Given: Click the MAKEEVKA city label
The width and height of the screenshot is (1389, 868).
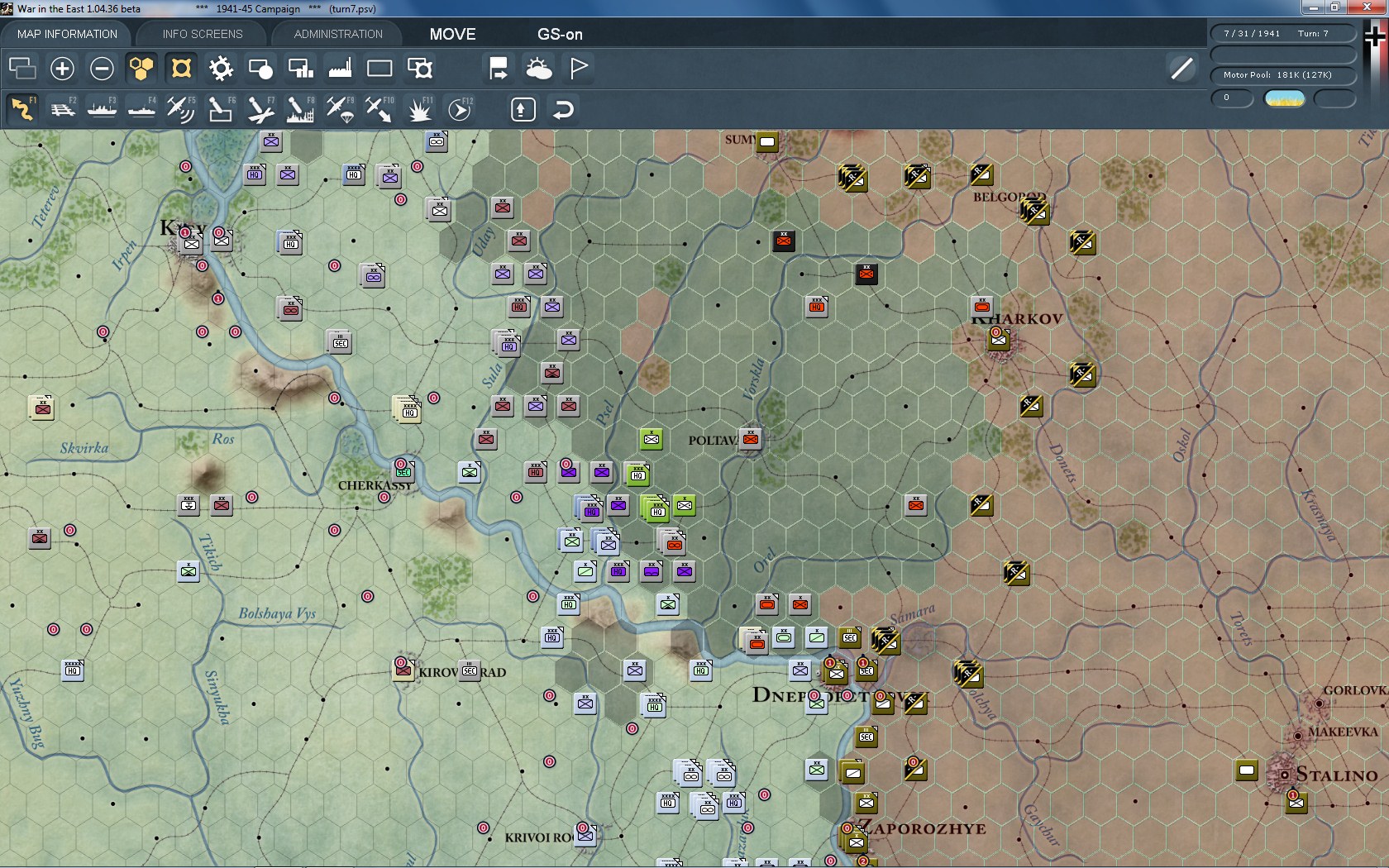Looking at the screenshot, I should pos(1343,732).
